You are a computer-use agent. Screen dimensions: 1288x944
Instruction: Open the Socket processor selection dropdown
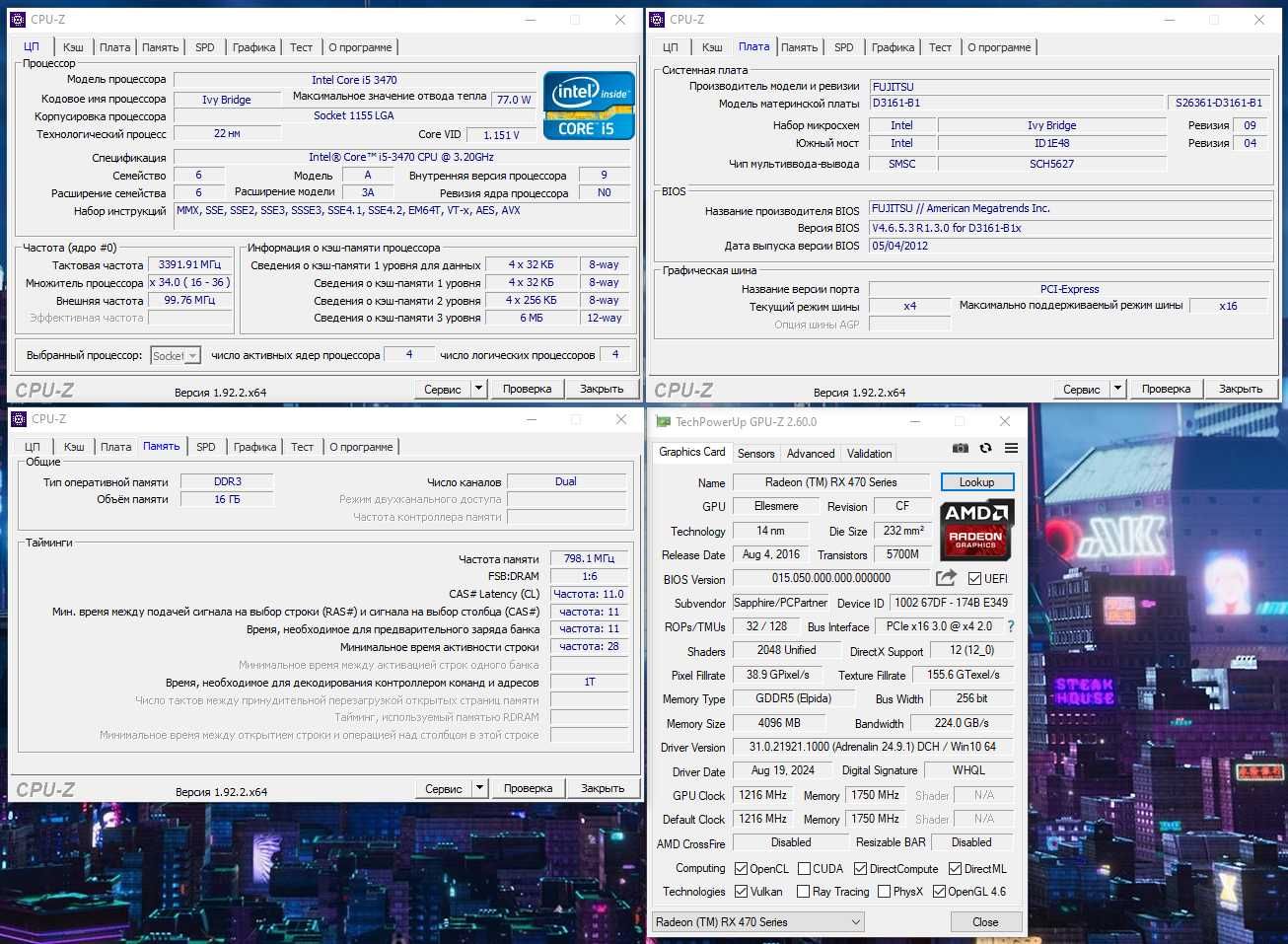pyautogui.click(x=176, y=355)
